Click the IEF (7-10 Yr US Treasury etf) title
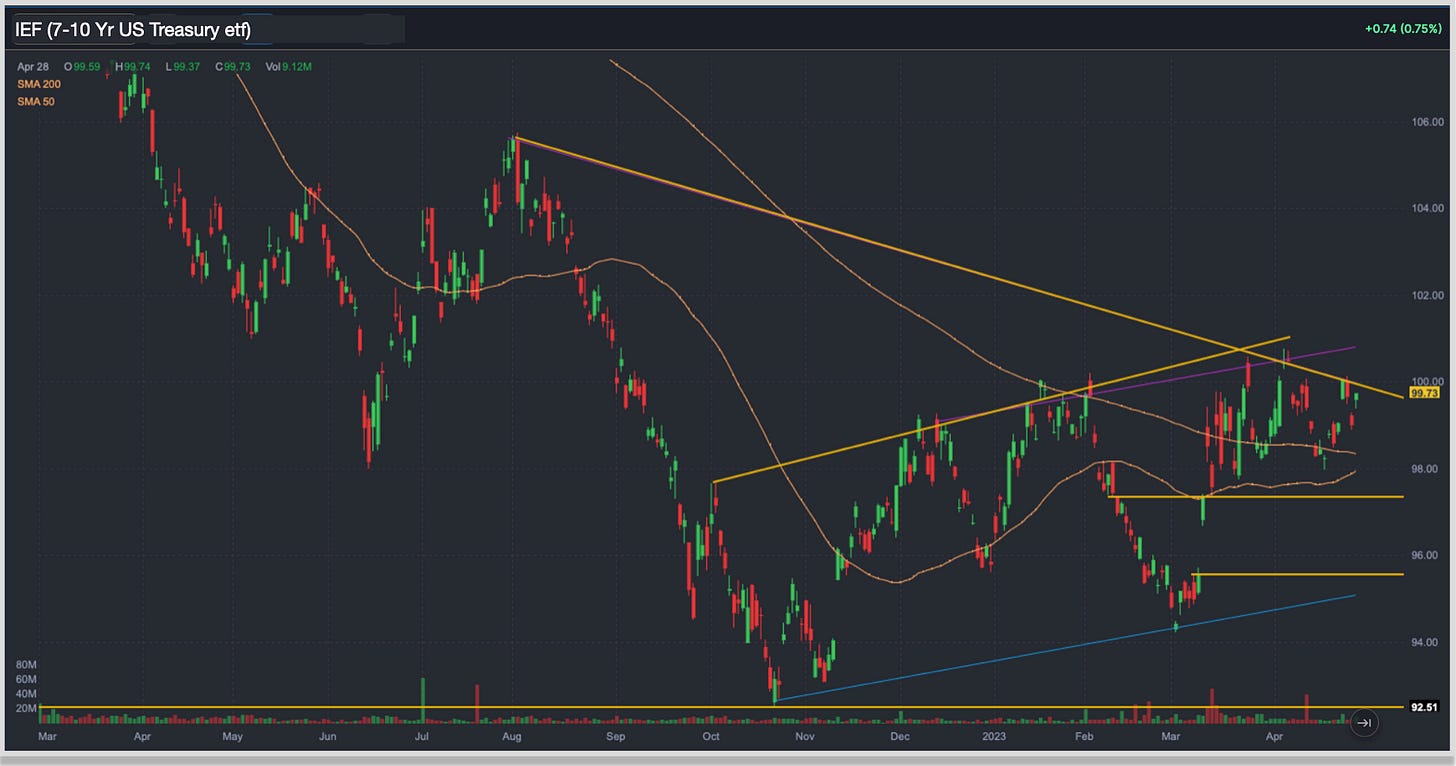Image resolution: width=1456 pixels, height=766 pixels. point(132,30)
